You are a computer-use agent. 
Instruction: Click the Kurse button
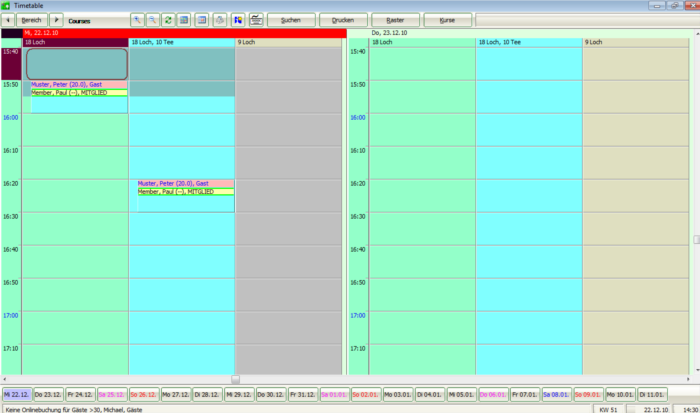tap(447, 20)
